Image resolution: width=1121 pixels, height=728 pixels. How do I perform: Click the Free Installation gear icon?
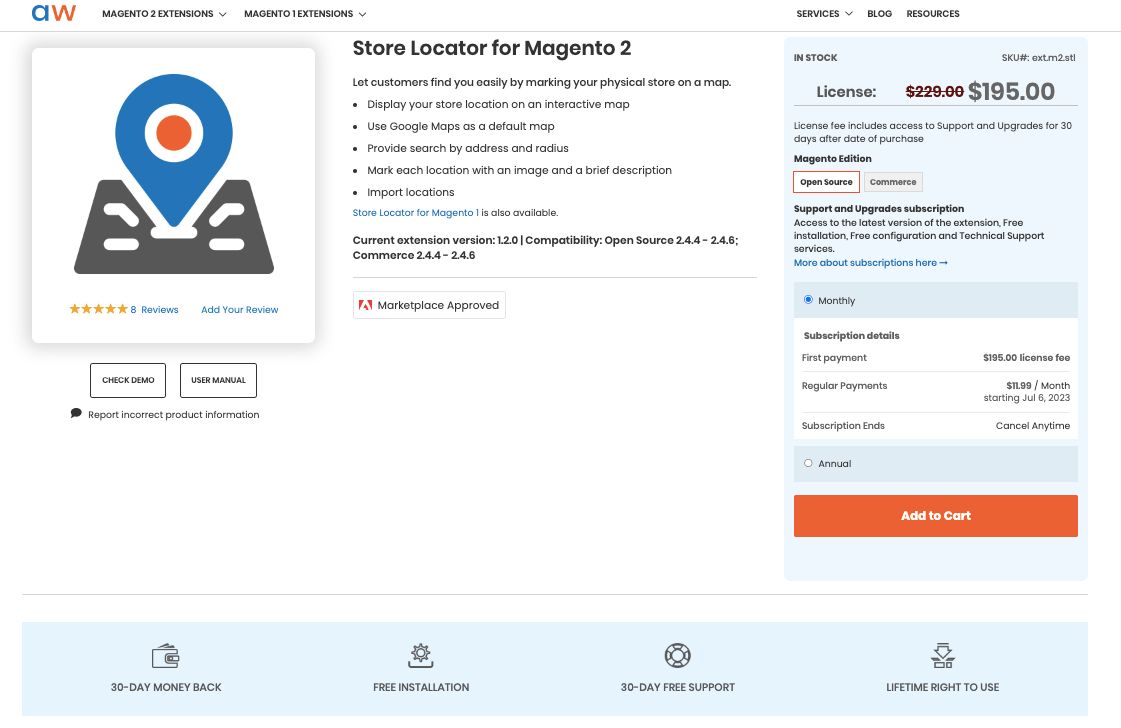[421, 655]
